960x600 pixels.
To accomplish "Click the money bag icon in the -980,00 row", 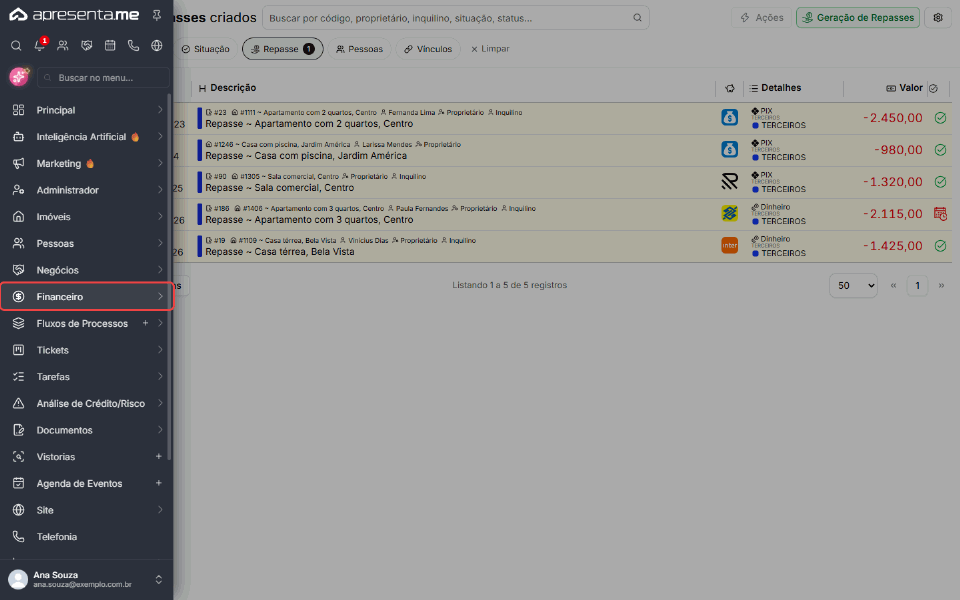I will pos(729,149).
